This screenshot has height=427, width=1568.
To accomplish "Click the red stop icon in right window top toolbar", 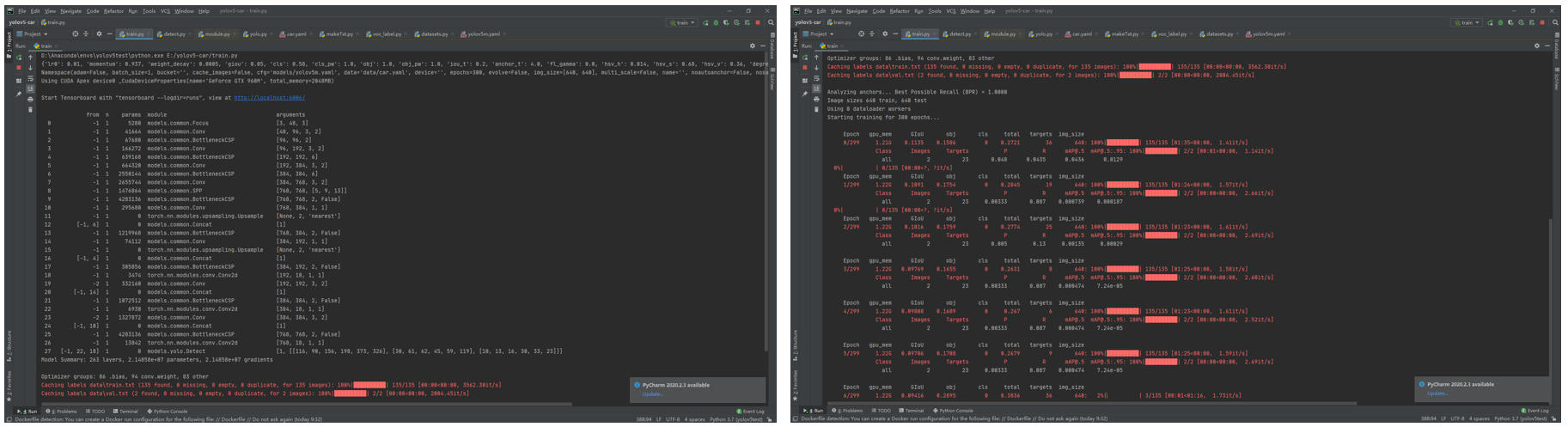I will [x=1543, y=22].
